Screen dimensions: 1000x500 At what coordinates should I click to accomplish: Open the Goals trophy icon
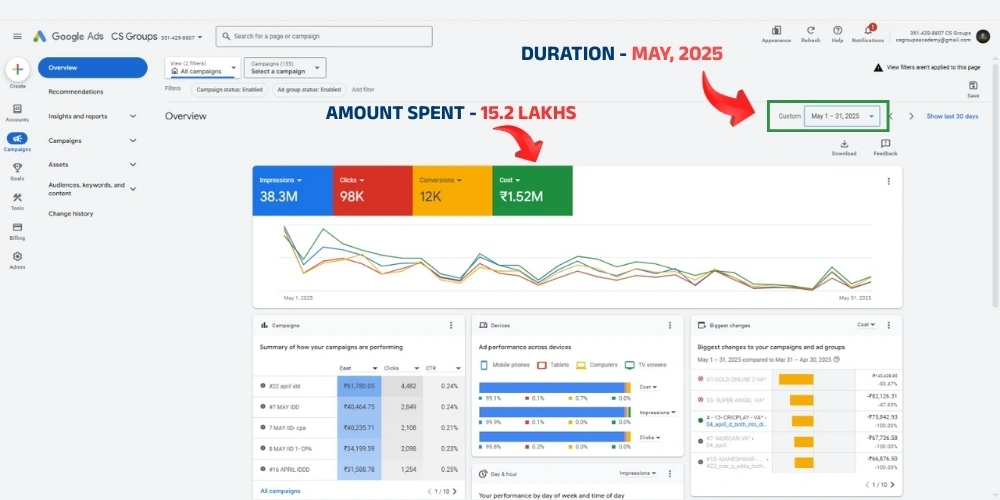coord(17,168)
